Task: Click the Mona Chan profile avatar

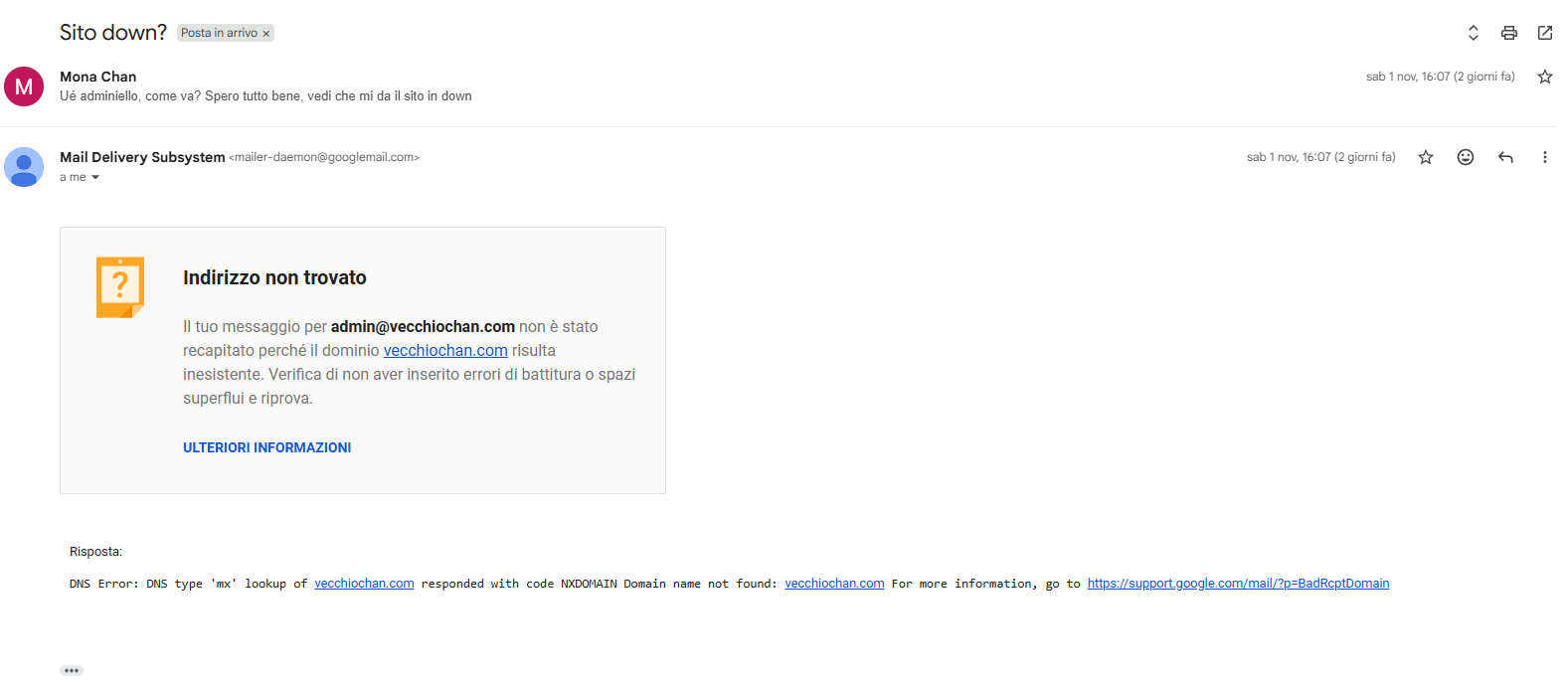Action: point(24,86)
